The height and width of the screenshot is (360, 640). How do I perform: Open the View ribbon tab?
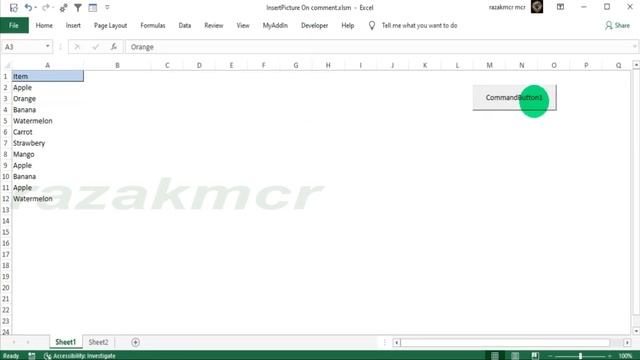243,25
